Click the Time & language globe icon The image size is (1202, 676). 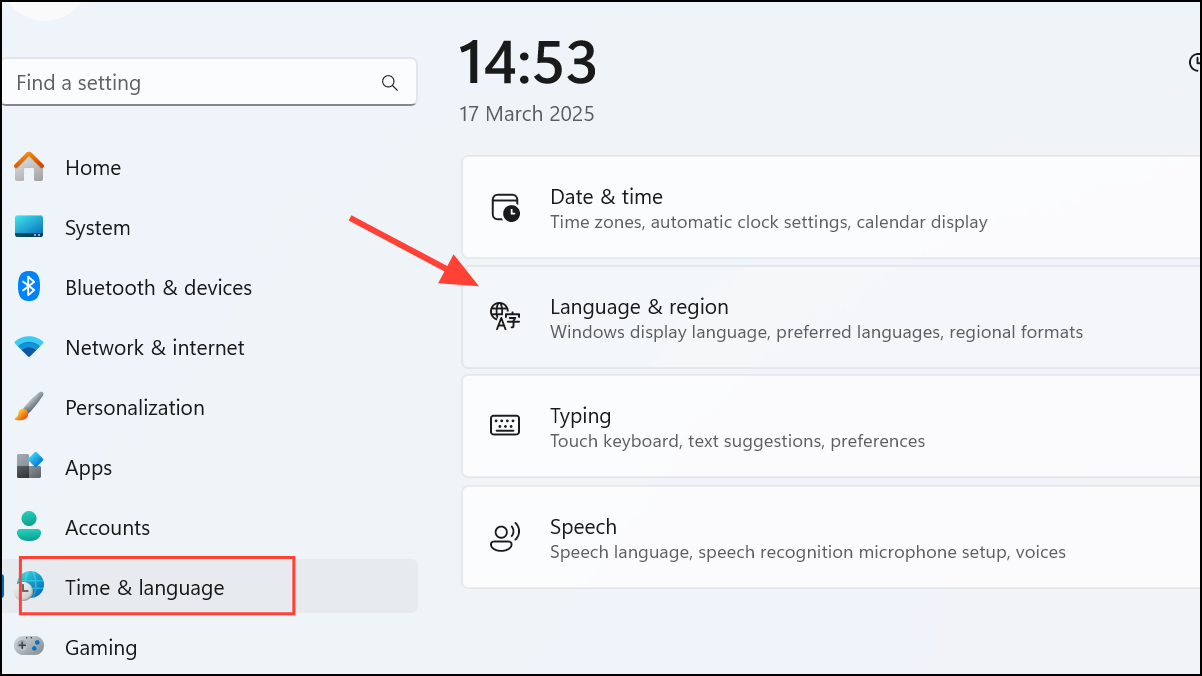tap(31, 587)
